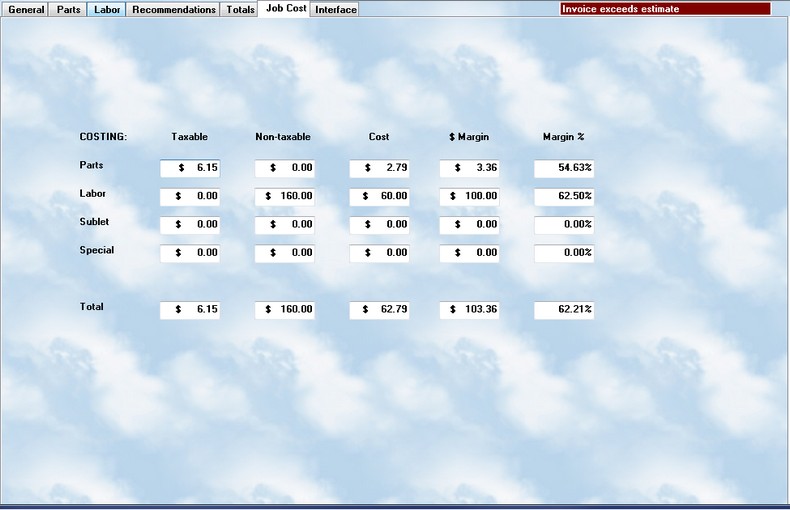Screen dimensions: 790x510
Task: Select the Labor tab
Action: coord(107,10)
